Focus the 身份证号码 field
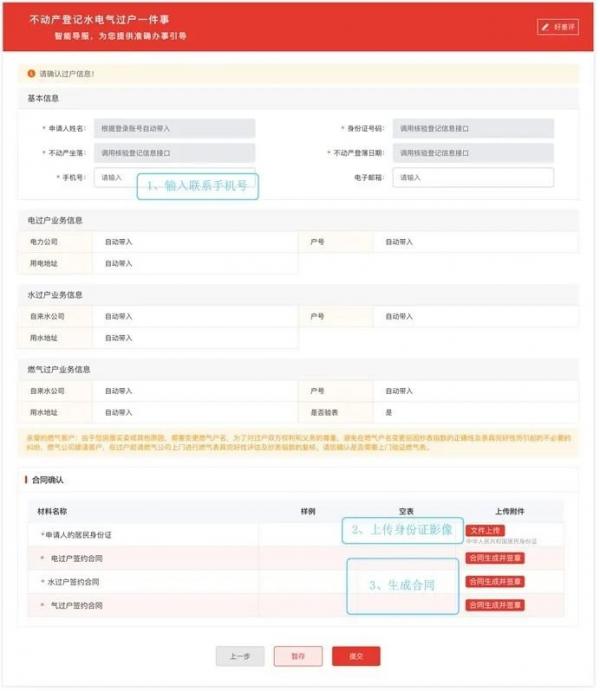The height and width of the screenshot is (691, 600). [x=473, y=128]
